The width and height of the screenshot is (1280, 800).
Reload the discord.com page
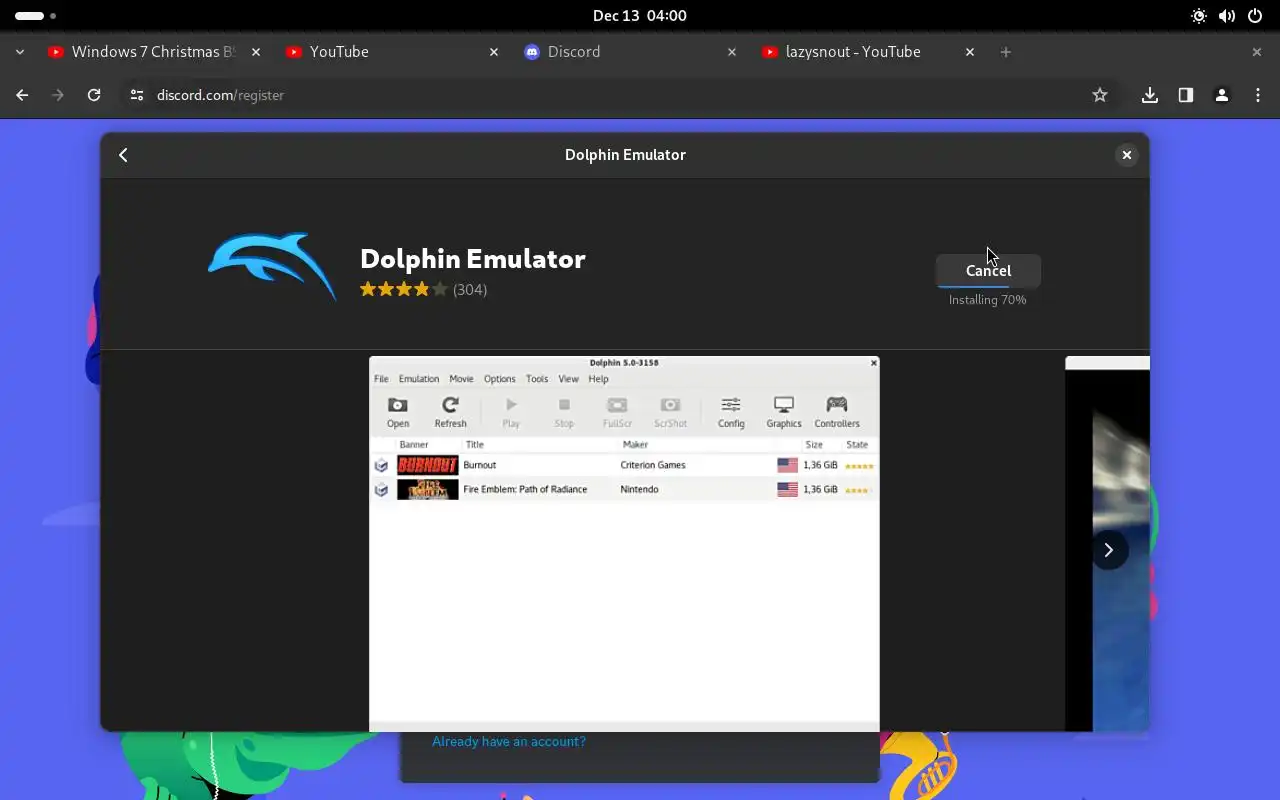[x=94, y=95]
